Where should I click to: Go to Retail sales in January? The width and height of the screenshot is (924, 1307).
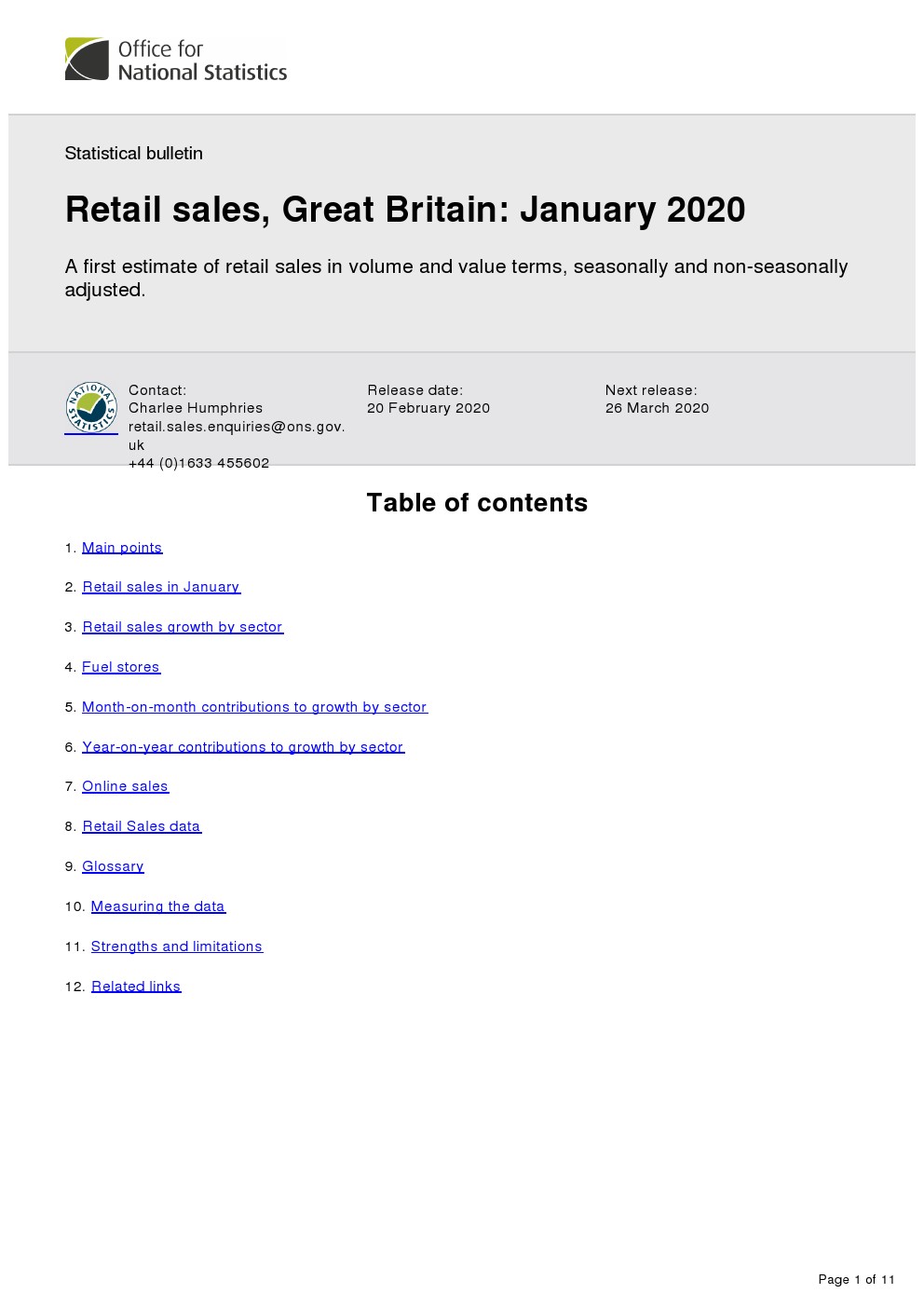tap(161, 587)
